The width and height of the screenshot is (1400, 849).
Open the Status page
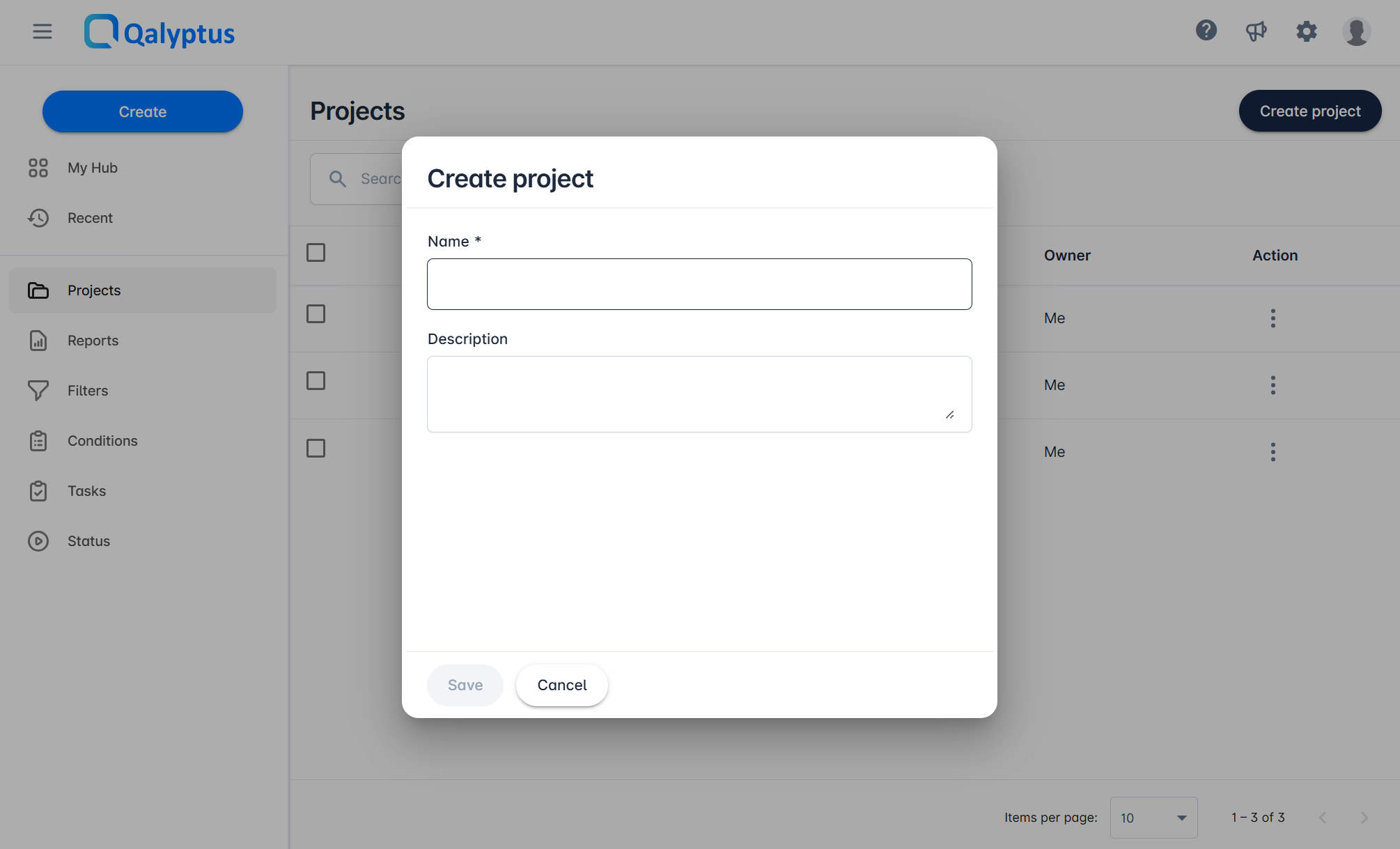coord(88,541)
